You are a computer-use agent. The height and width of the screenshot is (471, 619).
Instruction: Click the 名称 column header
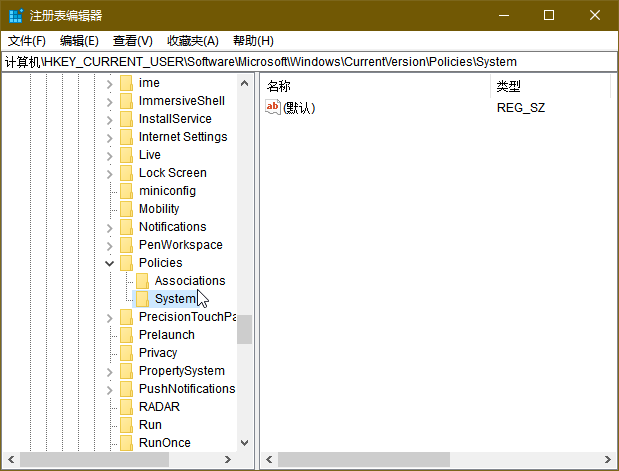click(x=375, y=86)
